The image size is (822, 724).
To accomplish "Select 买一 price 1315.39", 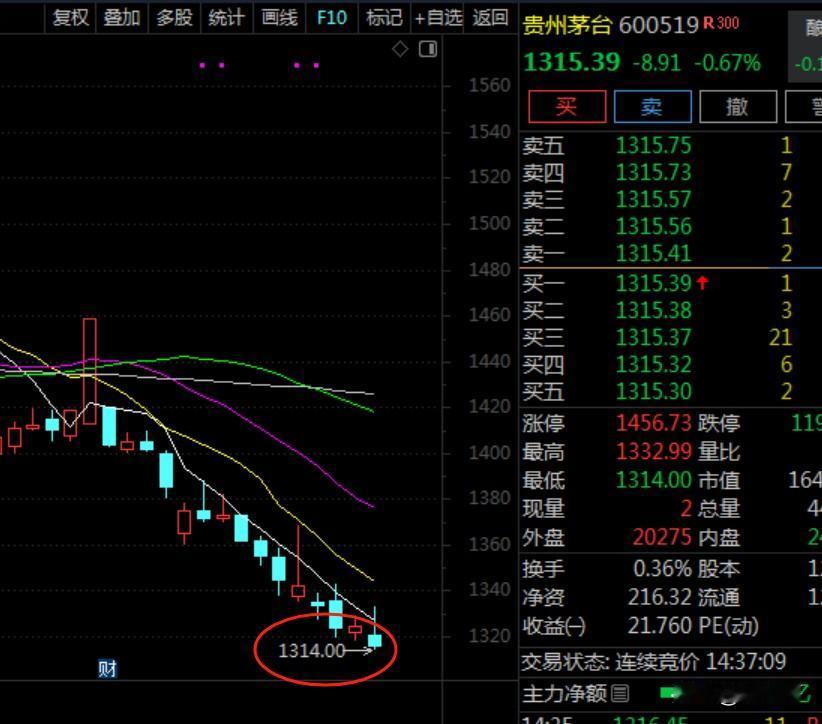I will pos(654,284).
